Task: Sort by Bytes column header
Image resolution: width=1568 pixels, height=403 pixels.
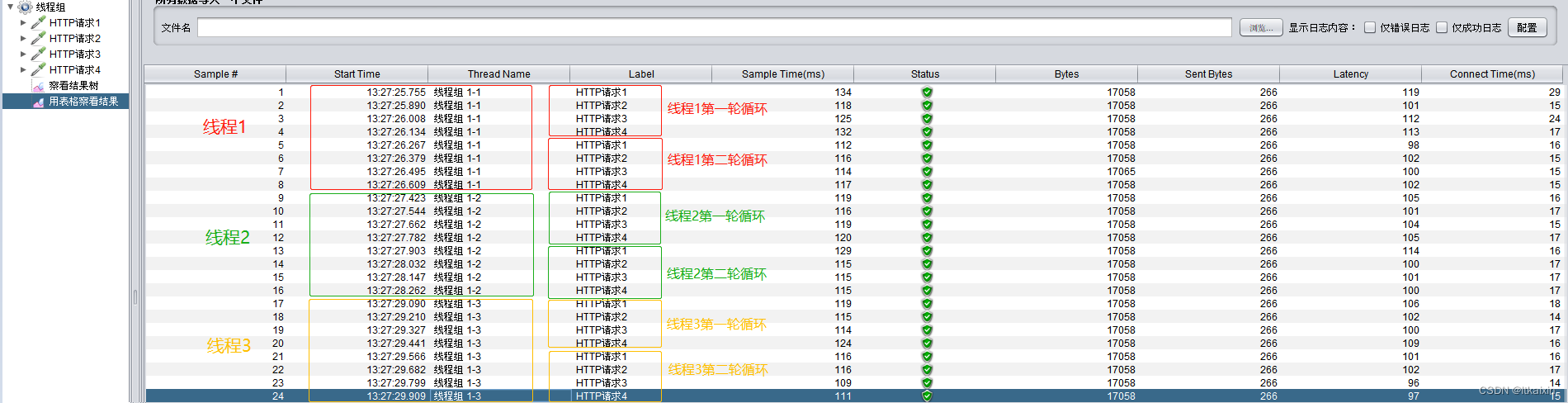Action: (1067, 74)
